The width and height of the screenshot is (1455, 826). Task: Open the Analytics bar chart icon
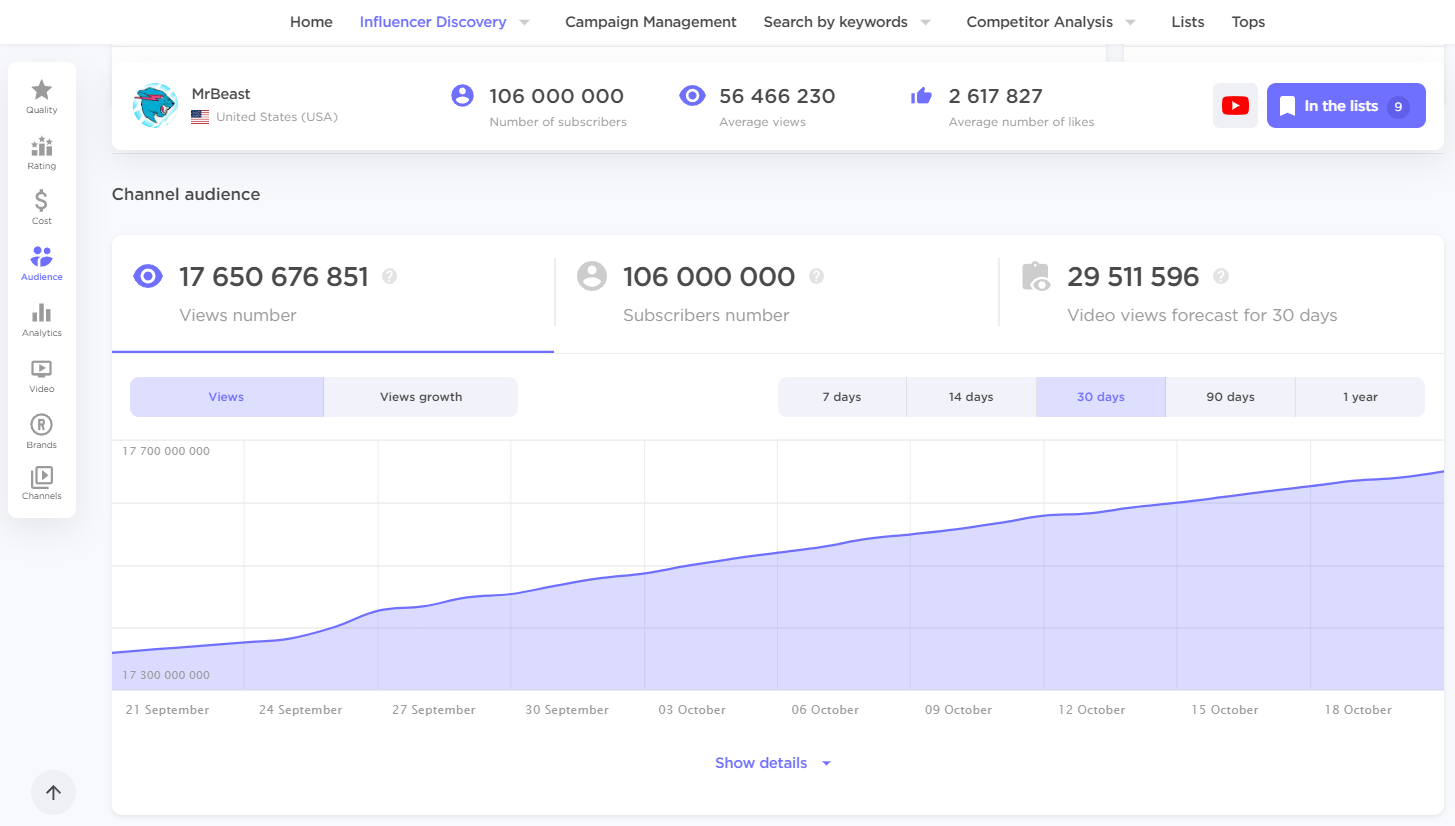[41, 313]
